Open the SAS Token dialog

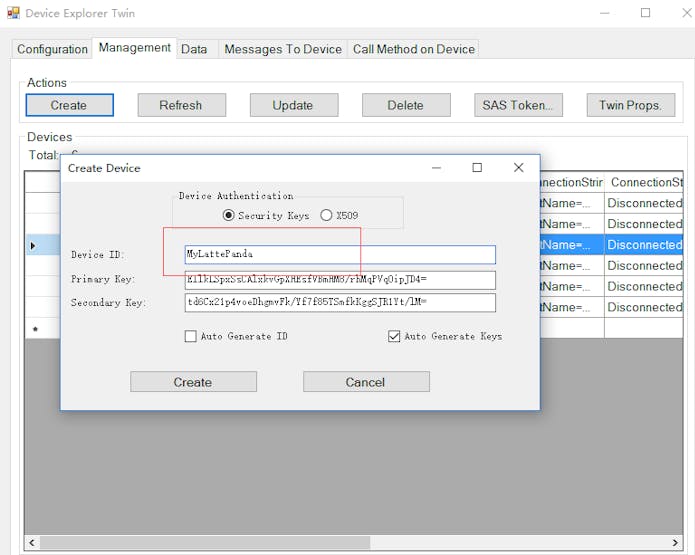tap(518, 105)
